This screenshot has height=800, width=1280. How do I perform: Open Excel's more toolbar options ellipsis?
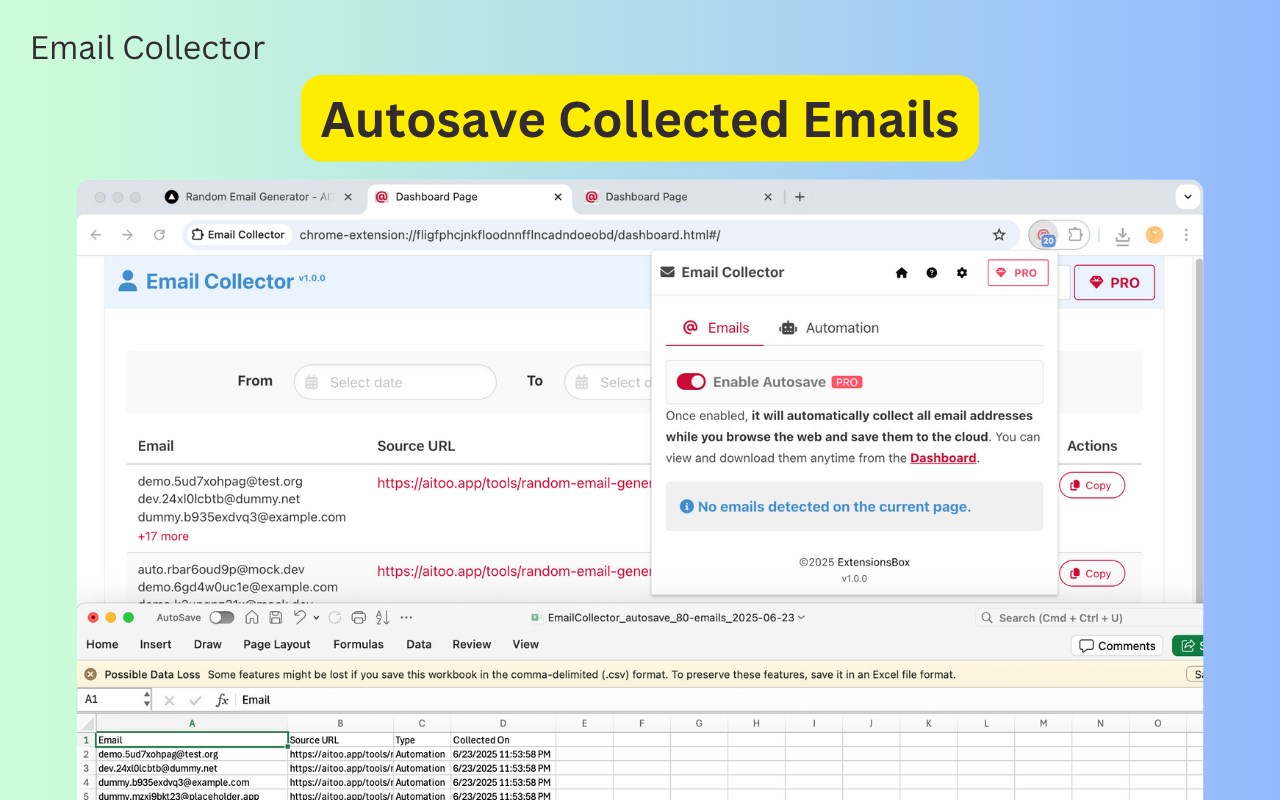pyautogui.click(x=406, y=618)
